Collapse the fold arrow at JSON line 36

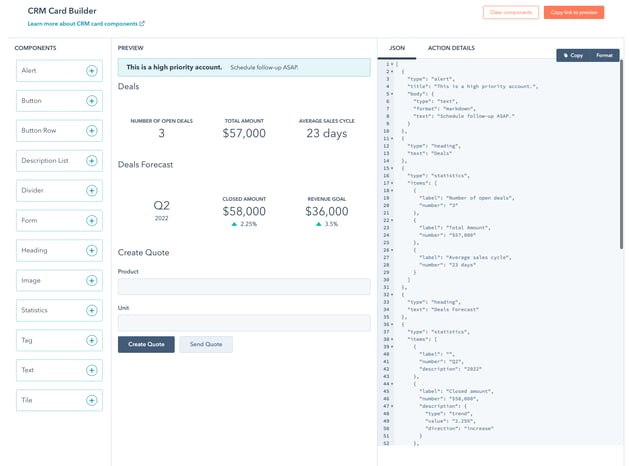tap(392, 324)
